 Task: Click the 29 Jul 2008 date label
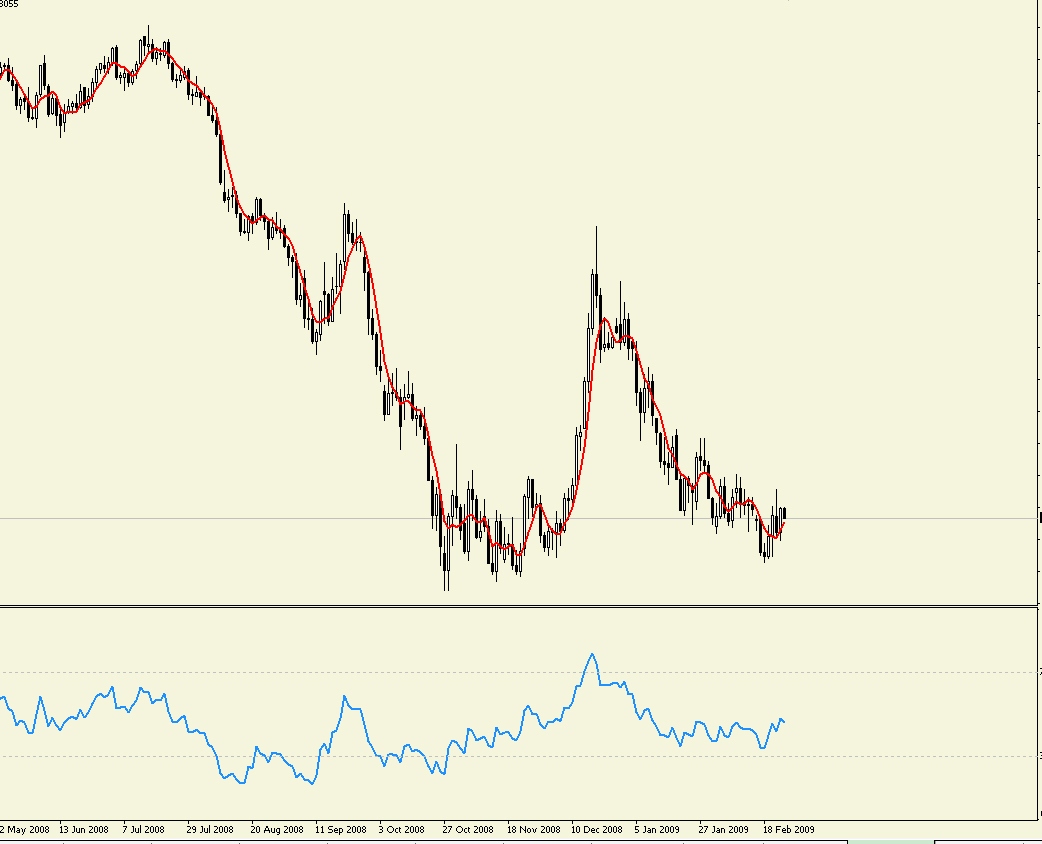click(x=213, y=829)
